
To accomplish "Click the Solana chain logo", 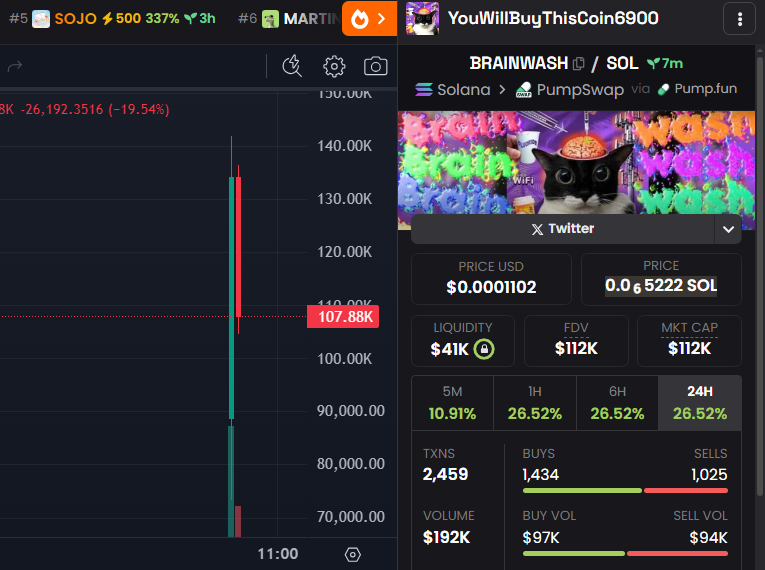I will (x=423, y=89).
